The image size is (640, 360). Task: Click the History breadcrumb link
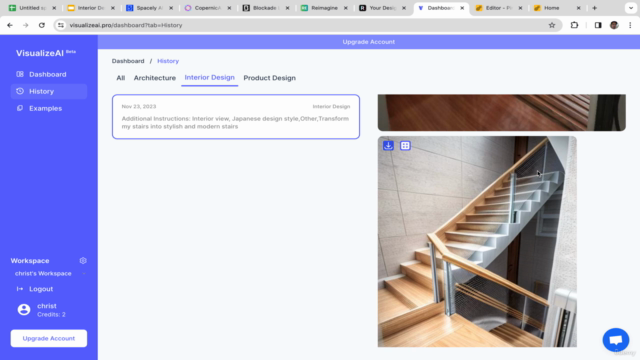tap(168, 61)
